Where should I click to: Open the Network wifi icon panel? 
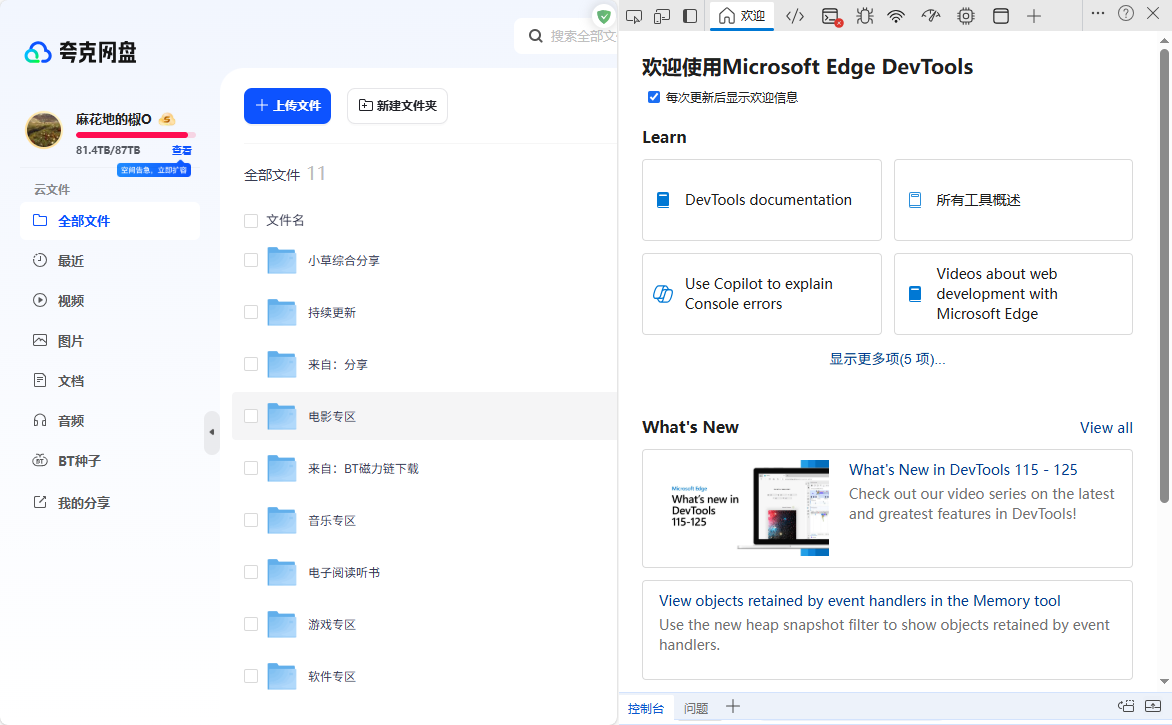[897, 16]
